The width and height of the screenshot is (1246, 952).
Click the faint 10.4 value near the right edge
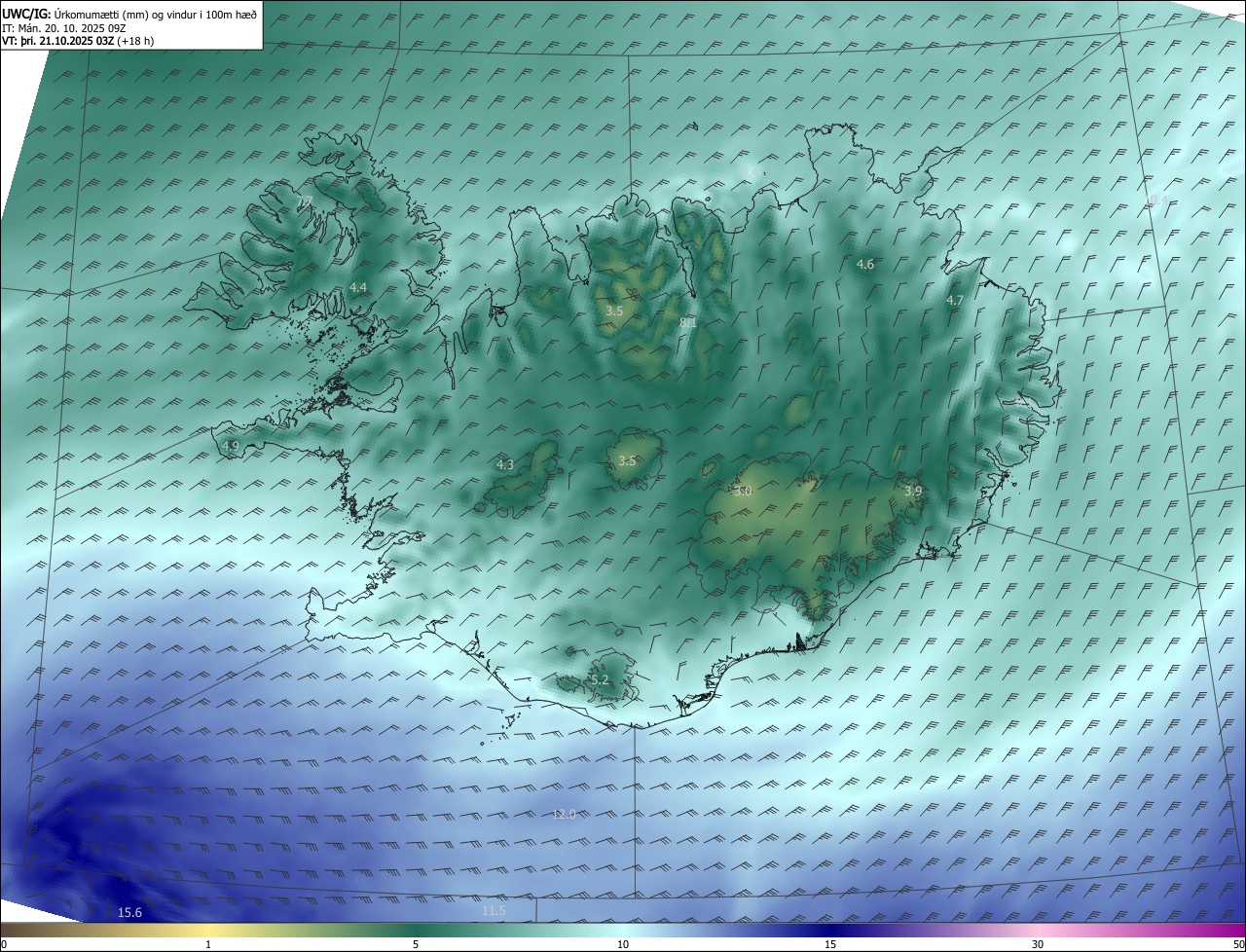(x=1156, y=201)
